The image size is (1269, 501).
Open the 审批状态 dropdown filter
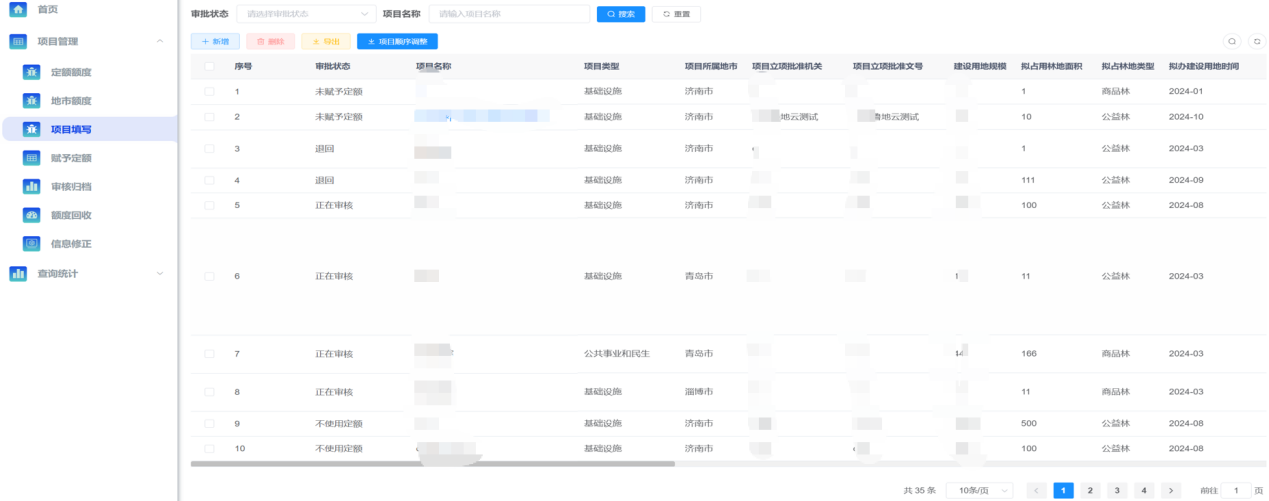[x=305, y=14]
